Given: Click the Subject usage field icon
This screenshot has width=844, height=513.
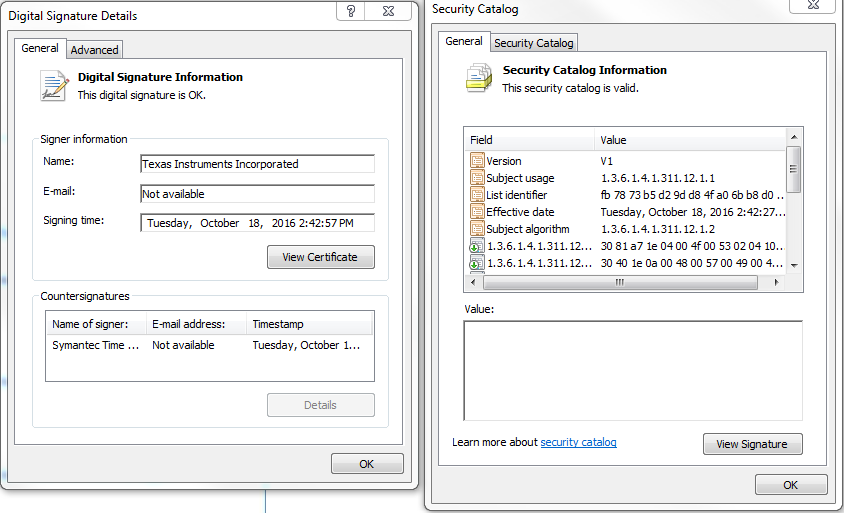Looking at the screenshot, I should click(x=477, y=178).
